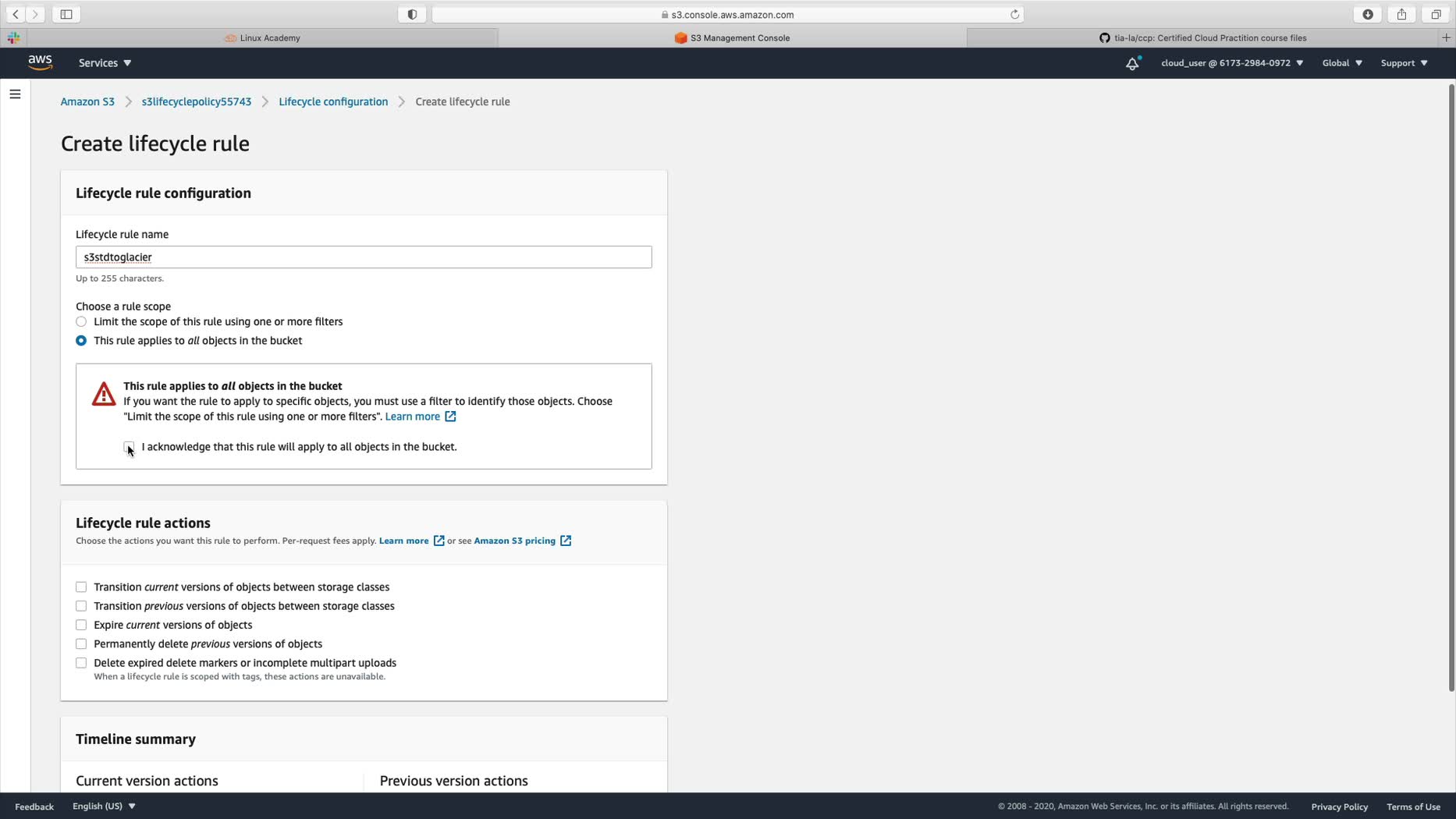Viewport: 1456px width, 819px height.
Task: Click external link icon next to actions Learn more
Action: click(x=439, y=541)
